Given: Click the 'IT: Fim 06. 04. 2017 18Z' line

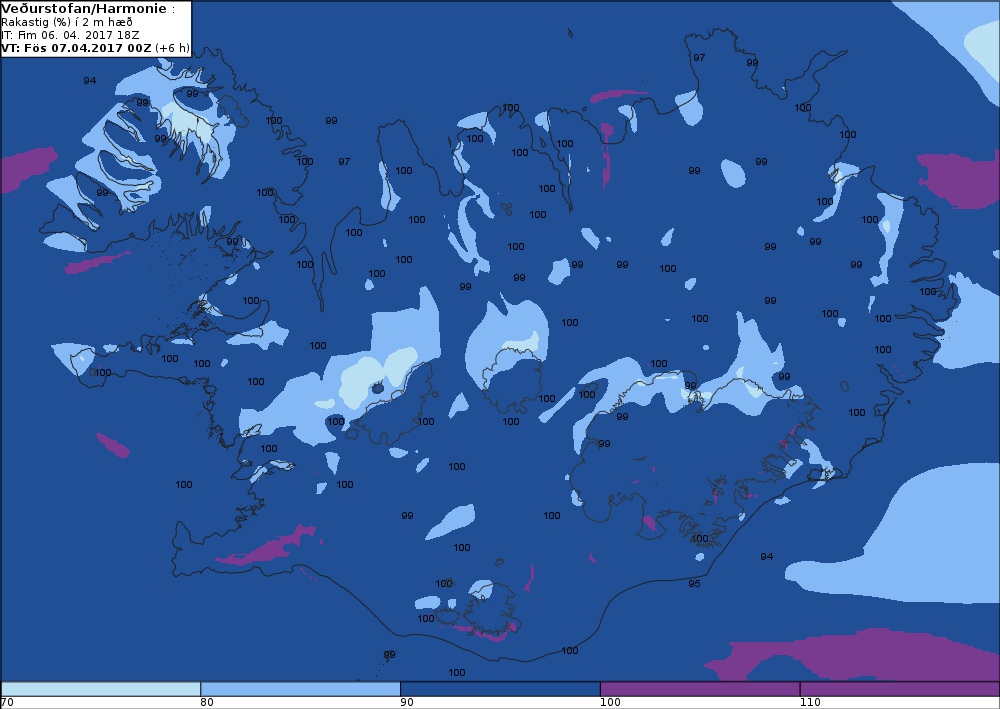Looking at the screenshot, I should [70, 35].
